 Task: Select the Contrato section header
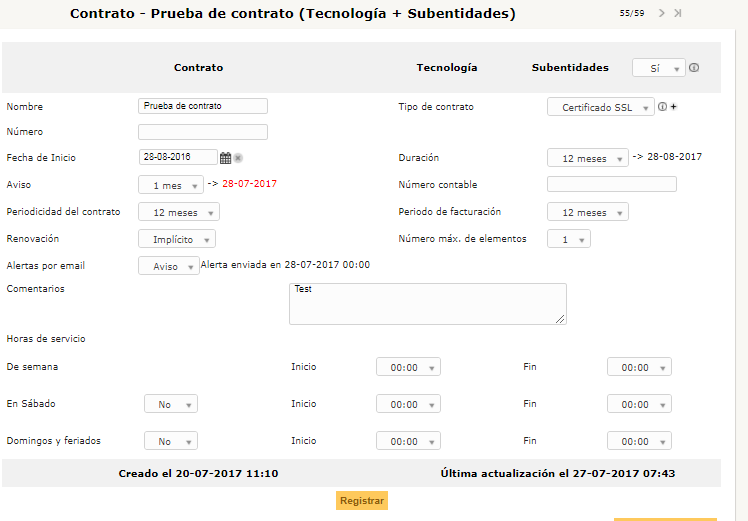(198, 68)
